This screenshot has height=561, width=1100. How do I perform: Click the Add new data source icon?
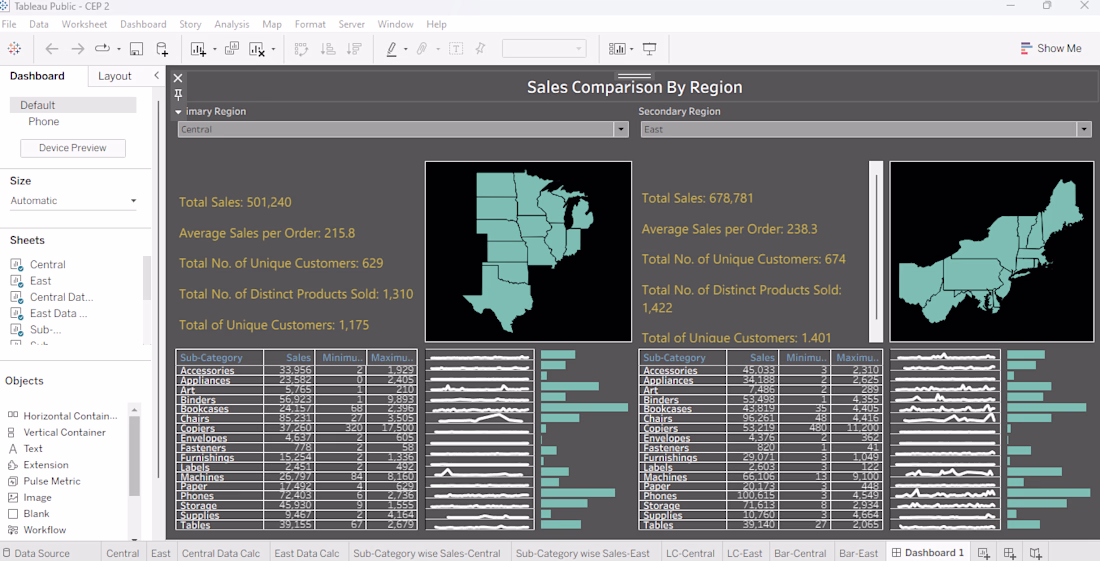tap(162, 48)
